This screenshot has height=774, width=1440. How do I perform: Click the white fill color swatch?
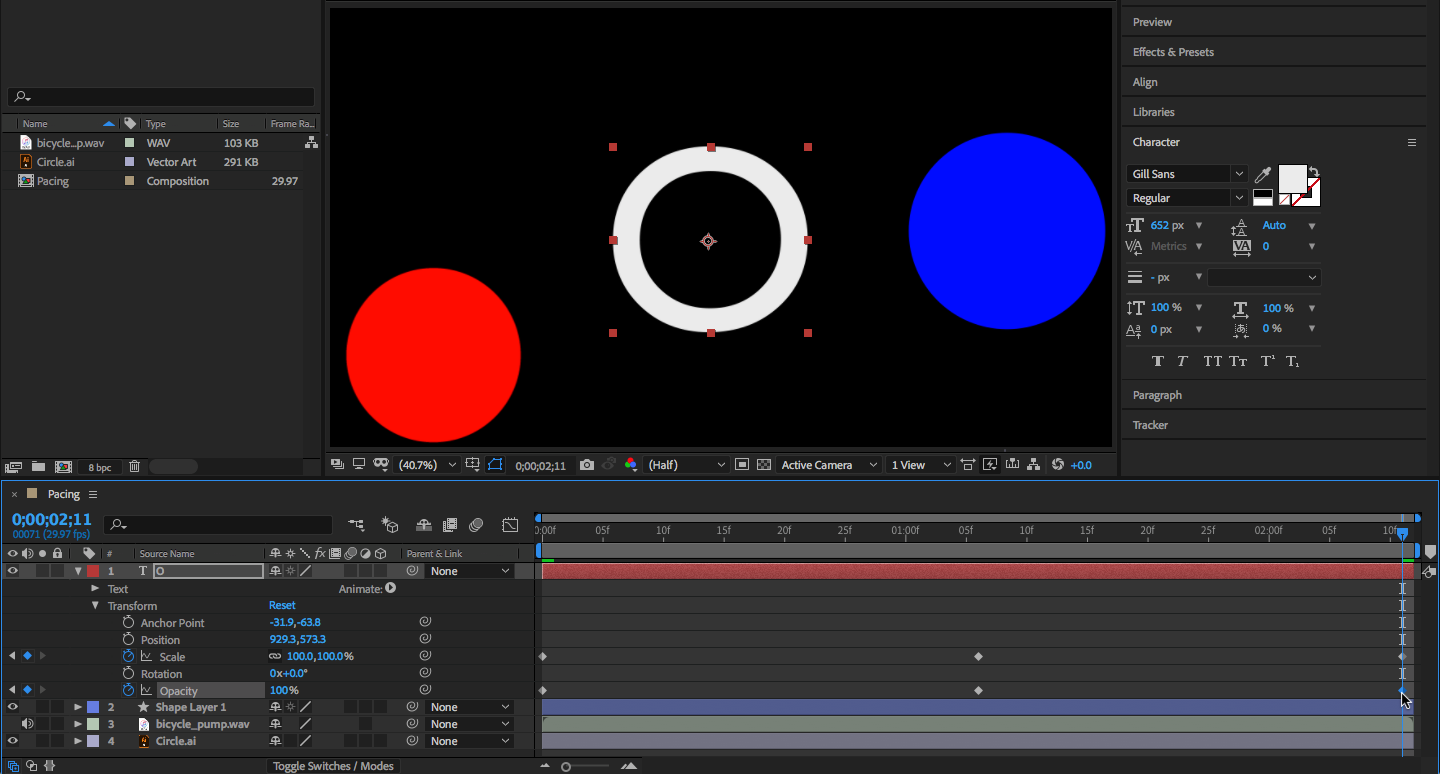tap(1292, 179)
